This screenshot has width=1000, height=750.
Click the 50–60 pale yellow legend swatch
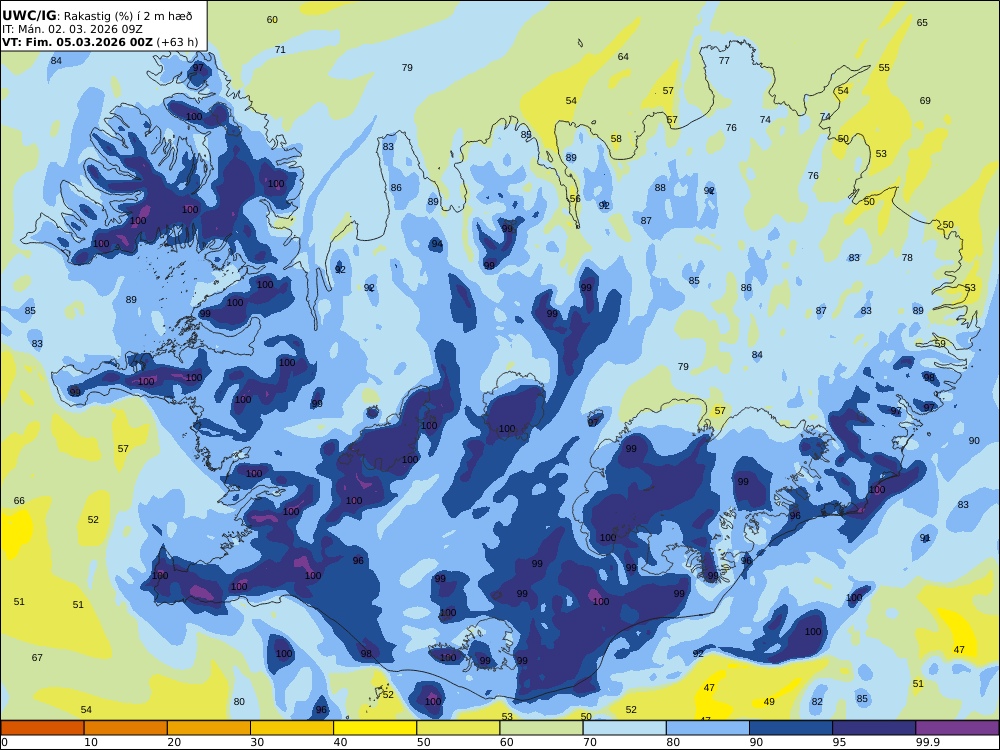(x=459, y=728)
